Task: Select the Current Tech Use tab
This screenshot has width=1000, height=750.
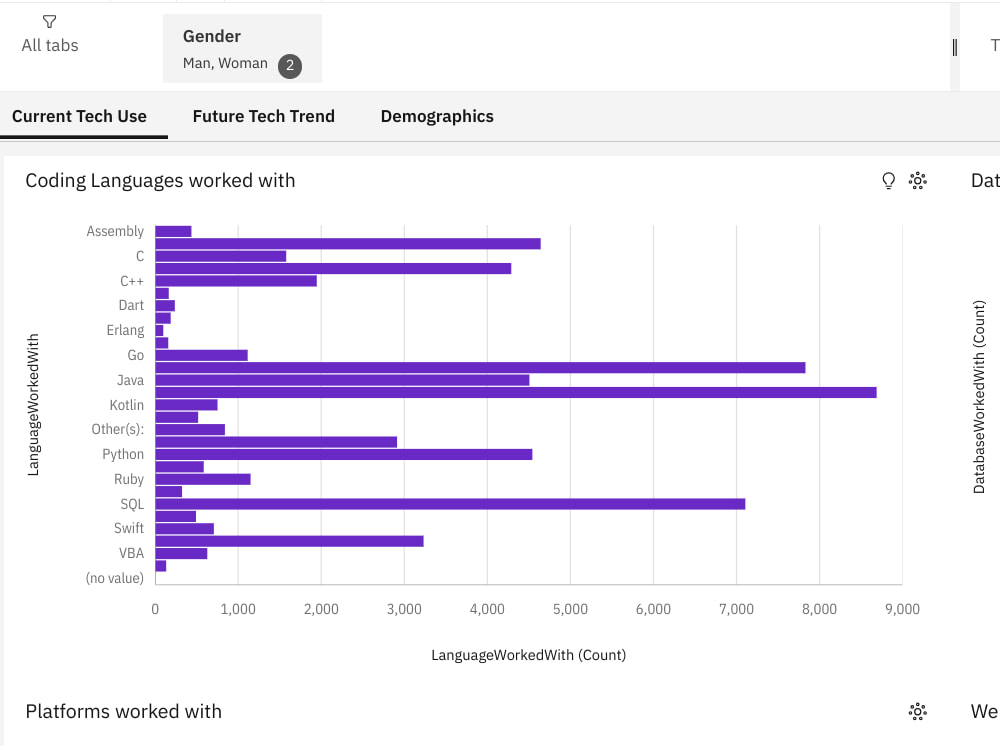Action: 79,116
